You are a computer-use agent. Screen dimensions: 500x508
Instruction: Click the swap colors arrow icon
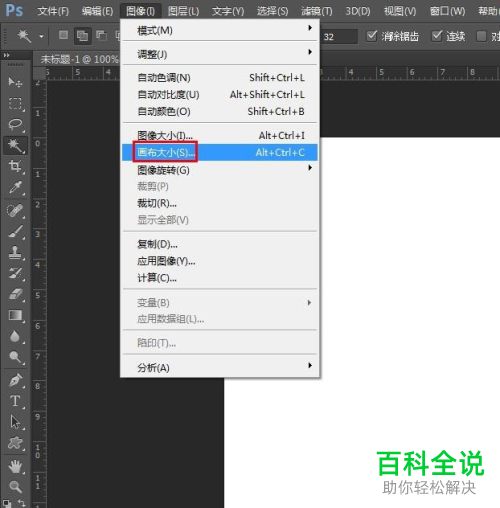pyautogui.click(x=21, y=502)
